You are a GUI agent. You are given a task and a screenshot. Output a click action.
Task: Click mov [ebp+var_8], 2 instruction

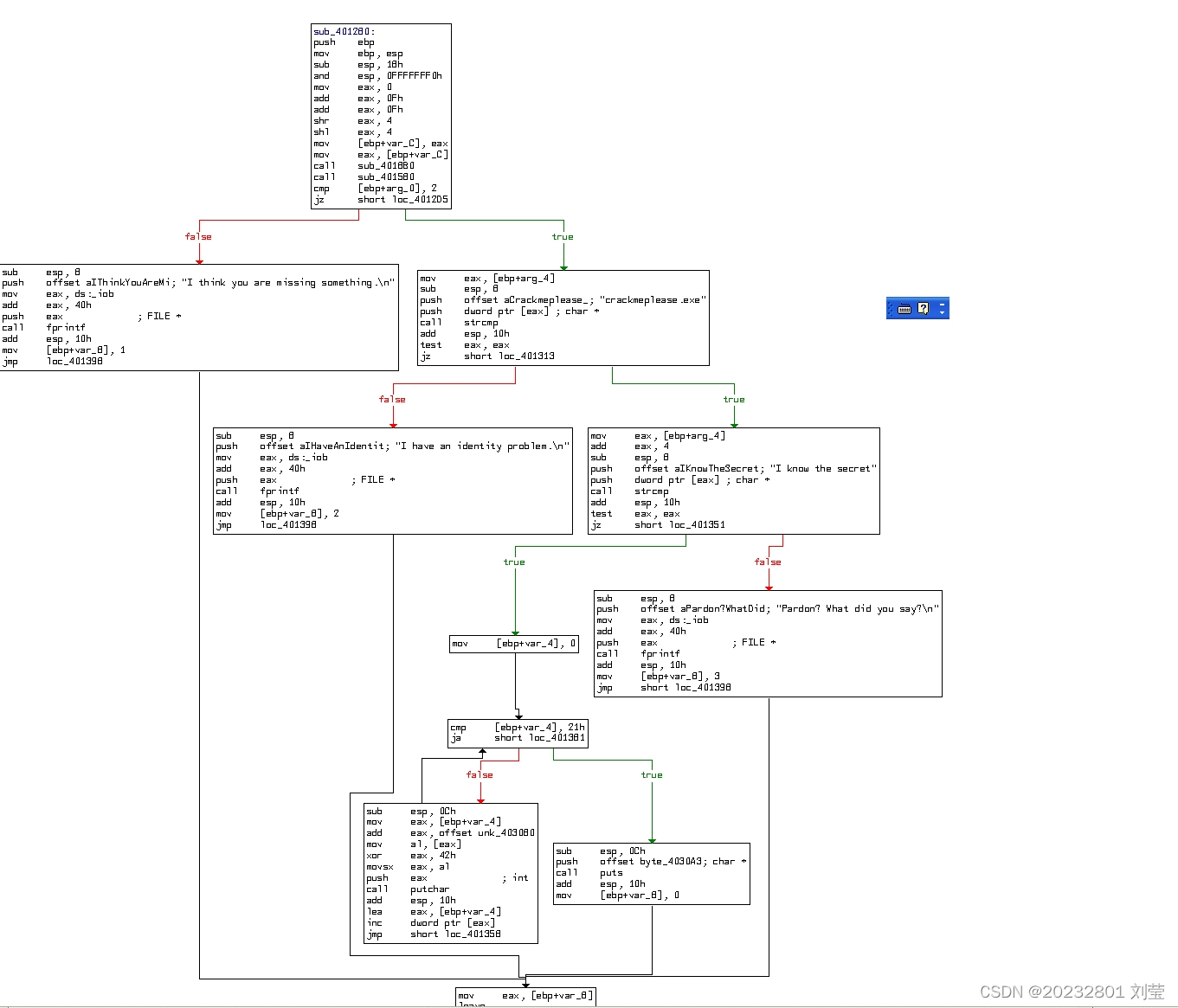tap(278, 513)
